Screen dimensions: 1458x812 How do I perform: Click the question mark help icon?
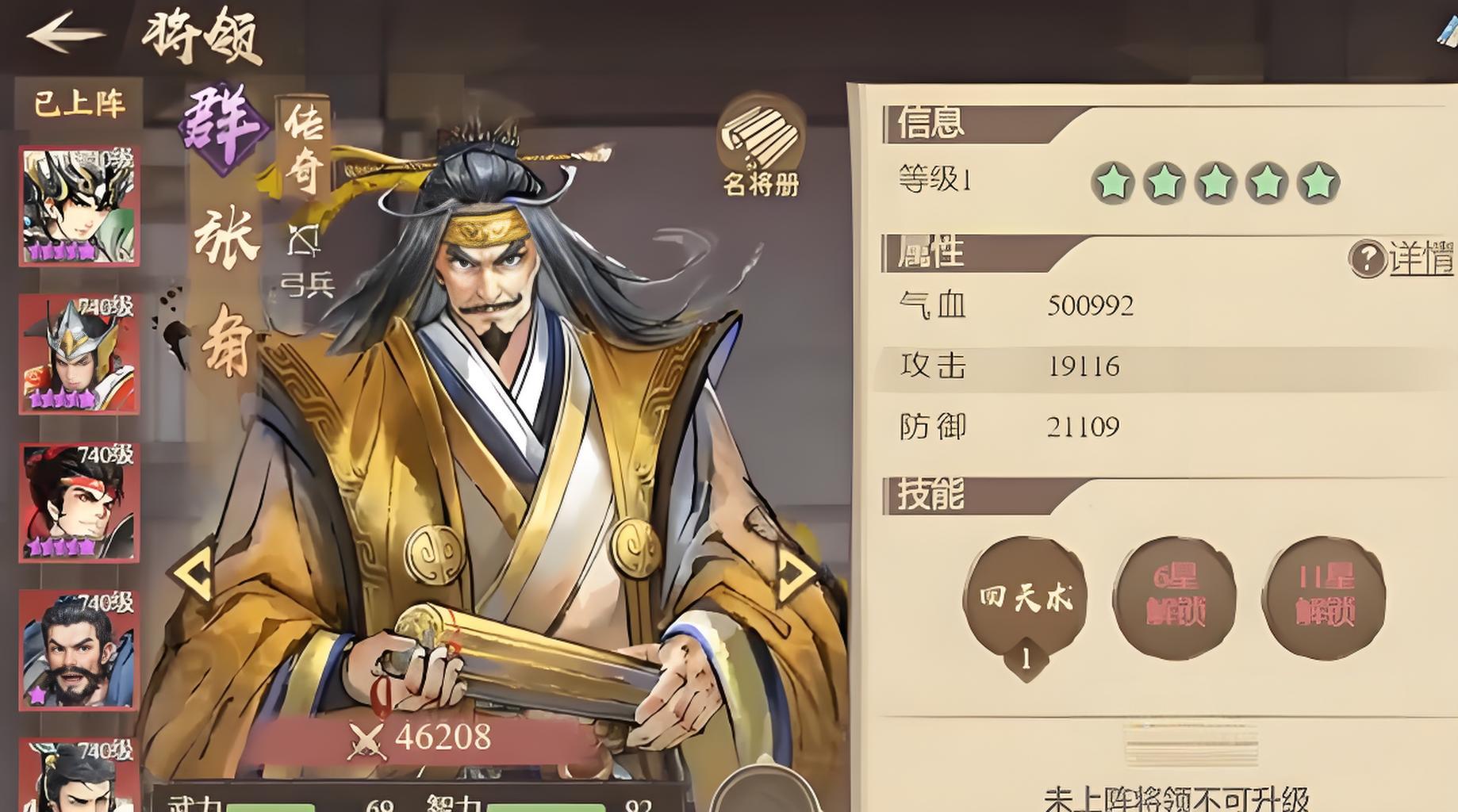[1367, 259]
